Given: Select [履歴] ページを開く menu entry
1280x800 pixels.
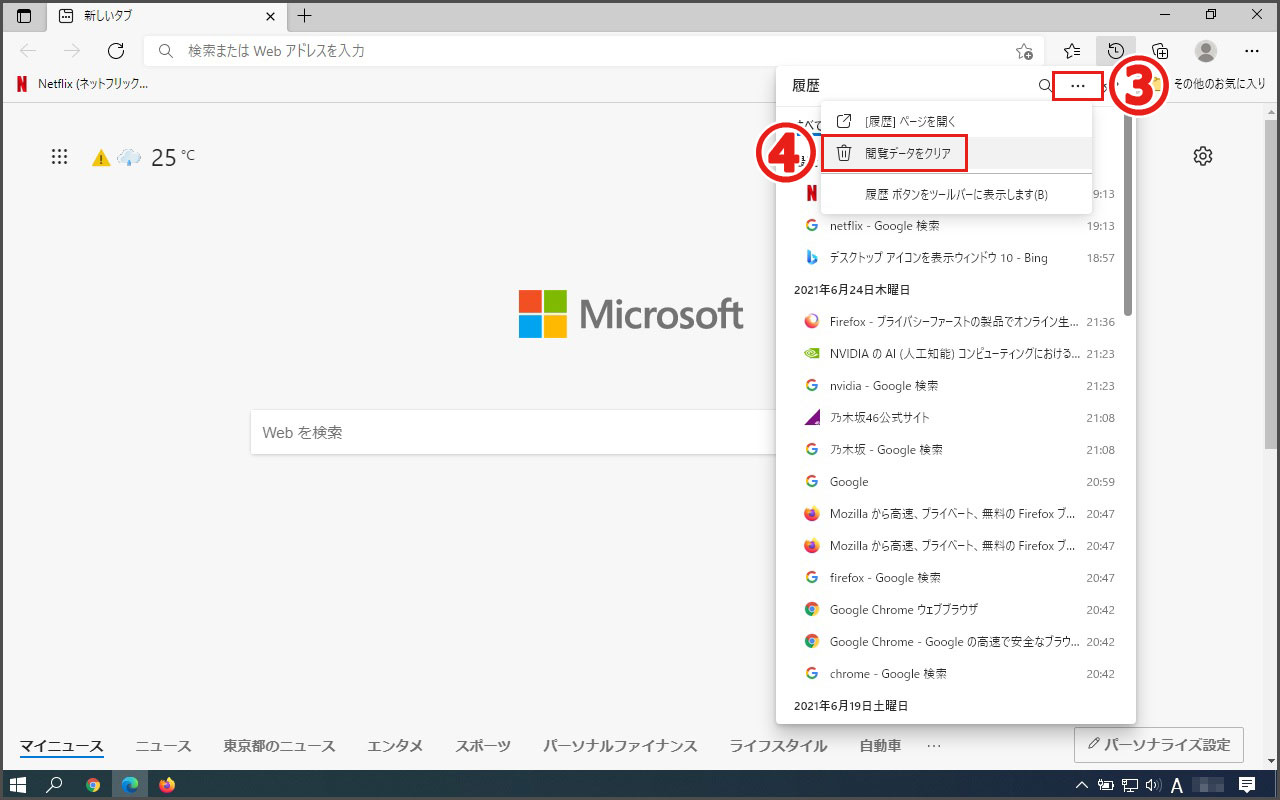Looking at the screenshot, I should point(956,121).
